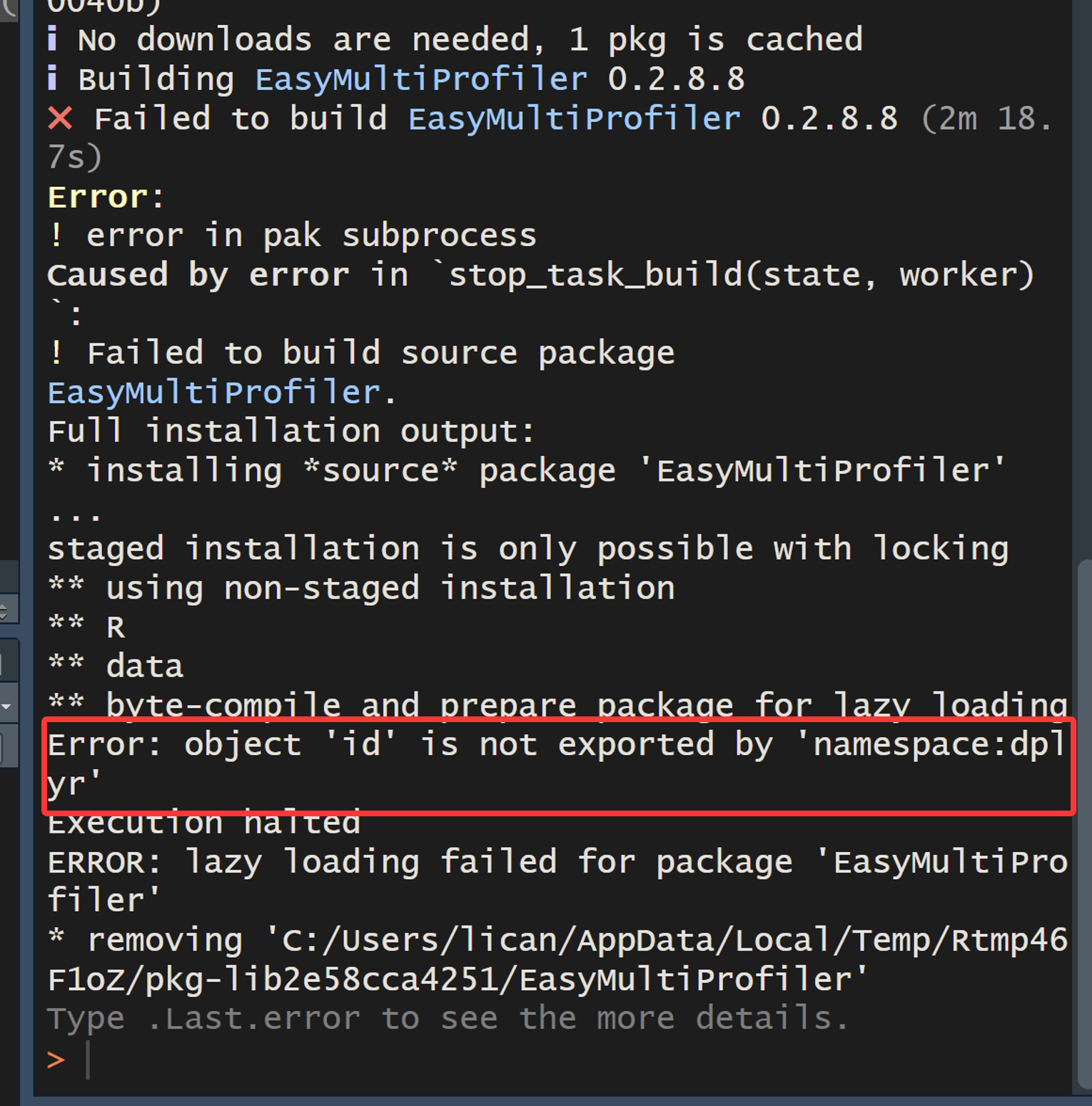The height and width of the screenshot is (1106, 1092).
Task: Click the red-boxed 'id' not exported error
Action: point(557,763)
